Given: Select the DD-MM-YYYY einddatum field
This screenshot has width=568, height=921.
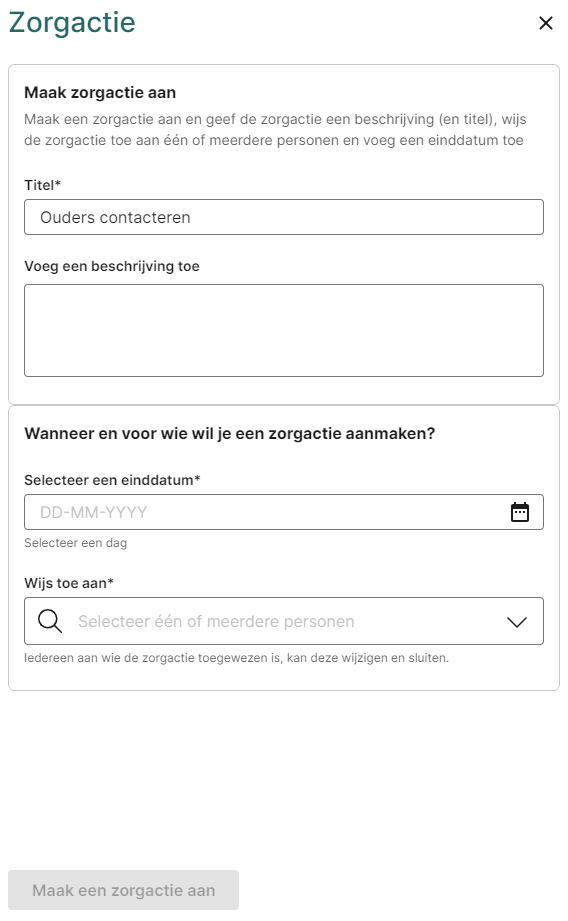Looking at the screenshot, I should [284, 512].
